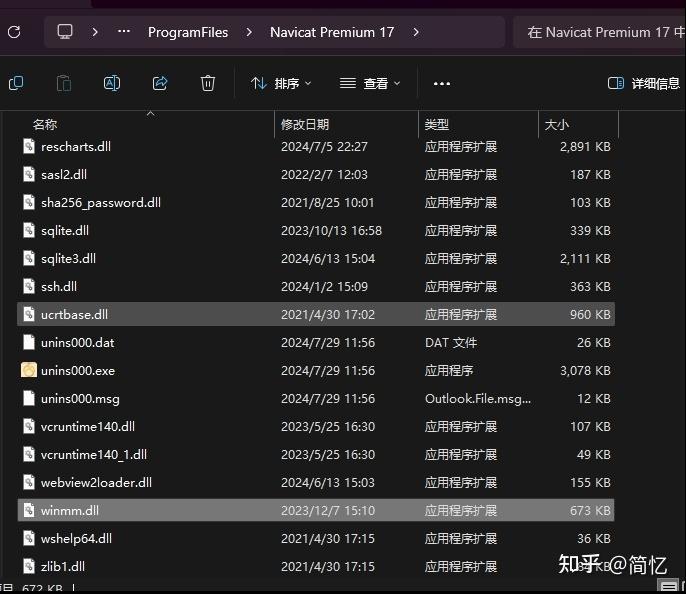
Task: Click size 3,078 KB of unins000.exe
Action: (585, 370)
